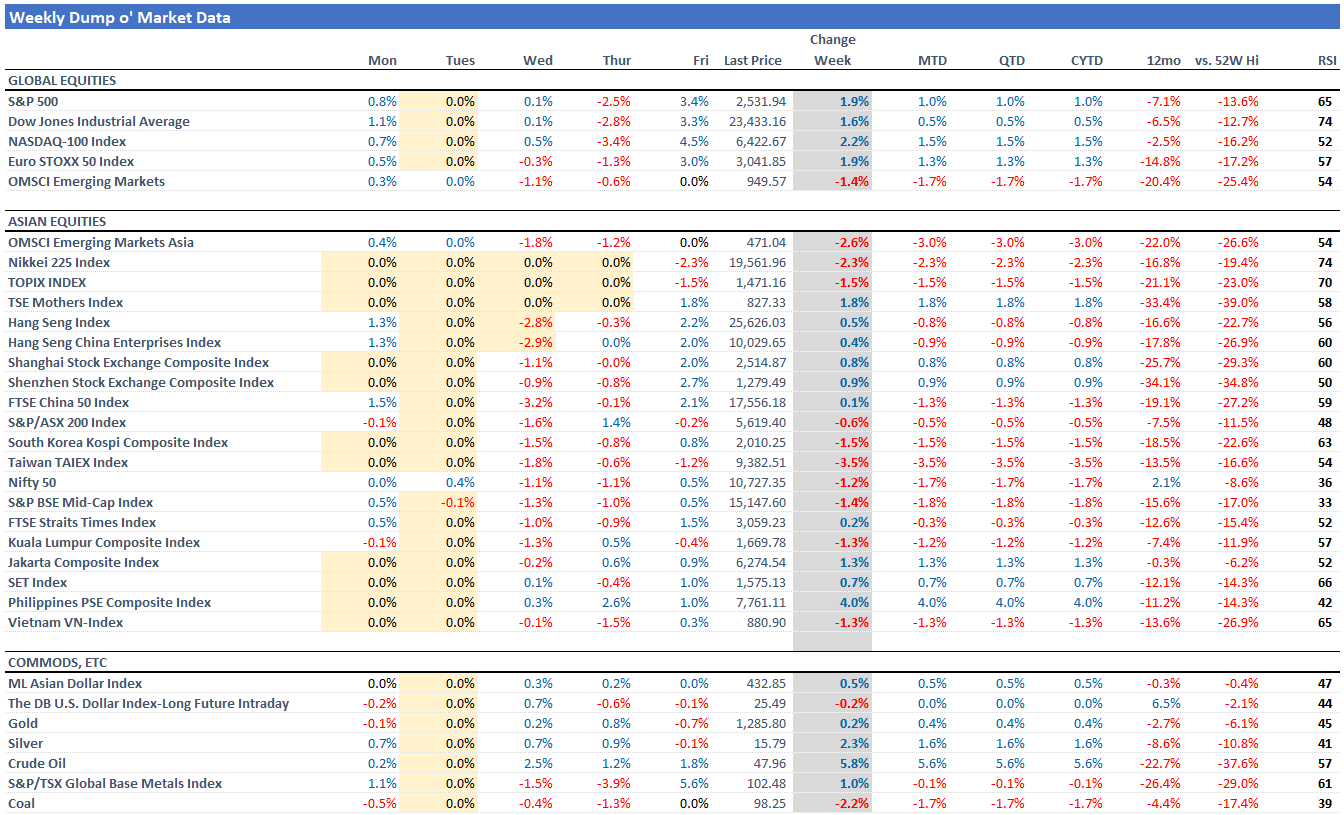This screenshot has width=1344, height=815.
Task: Click the Vietnam VN-Index row label
Action: (x=66, y=622)
